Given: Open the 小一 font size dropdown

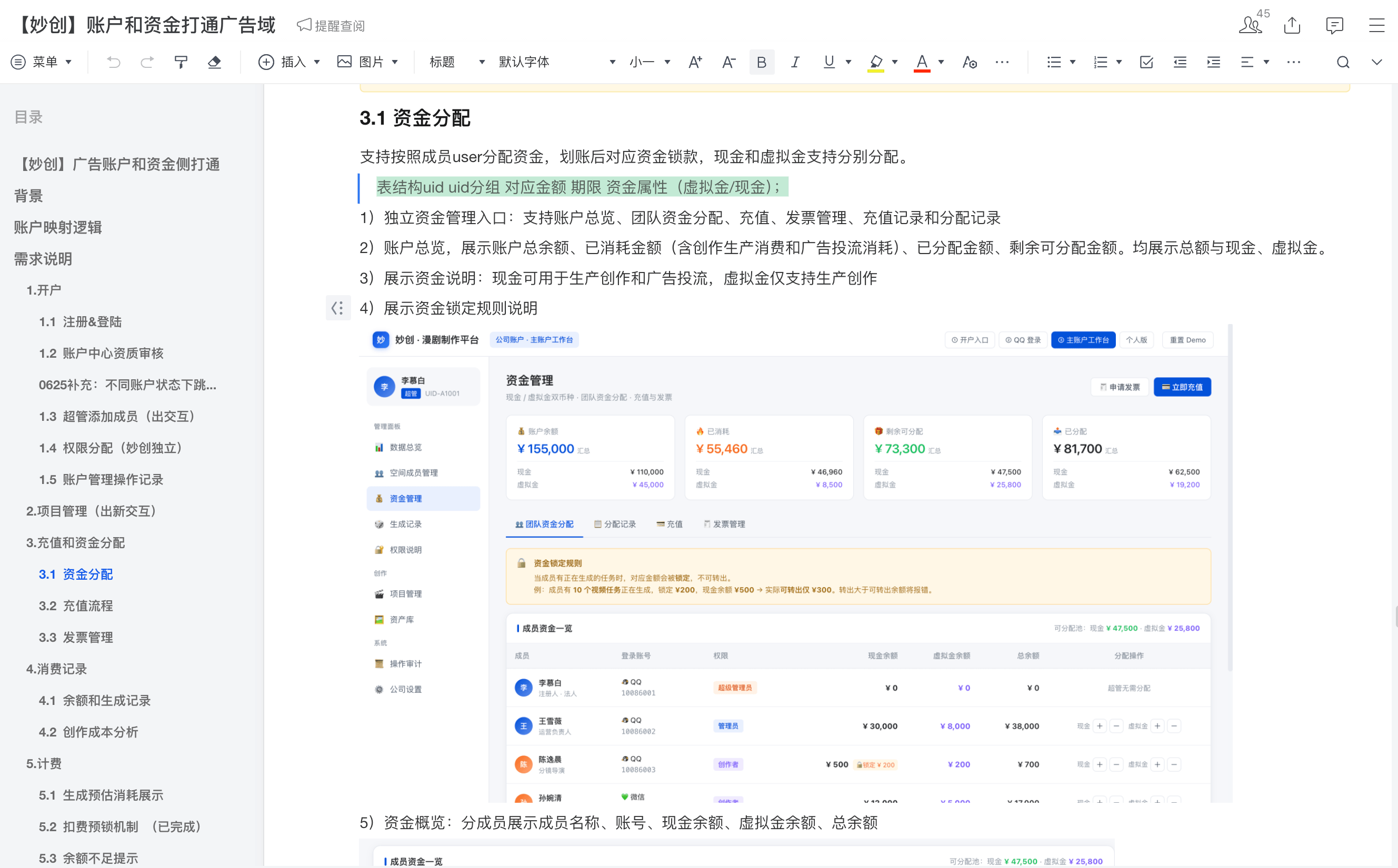Looking at the screenshot, I should pyautogui.click(x=650, y=62).
